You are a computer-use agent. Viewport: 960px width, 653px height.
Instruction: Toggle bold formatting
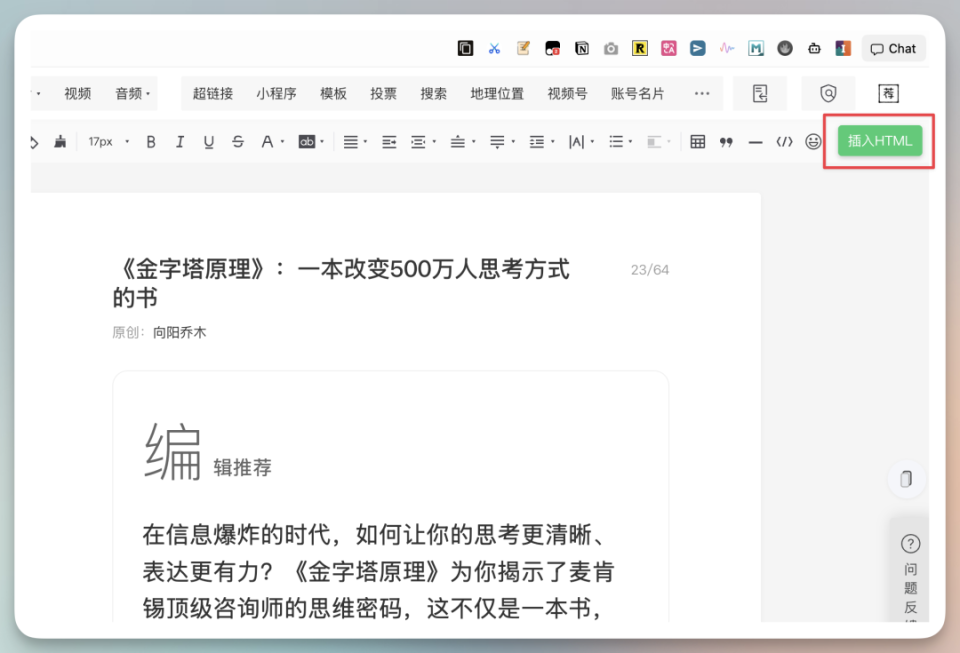coord(151,142)
